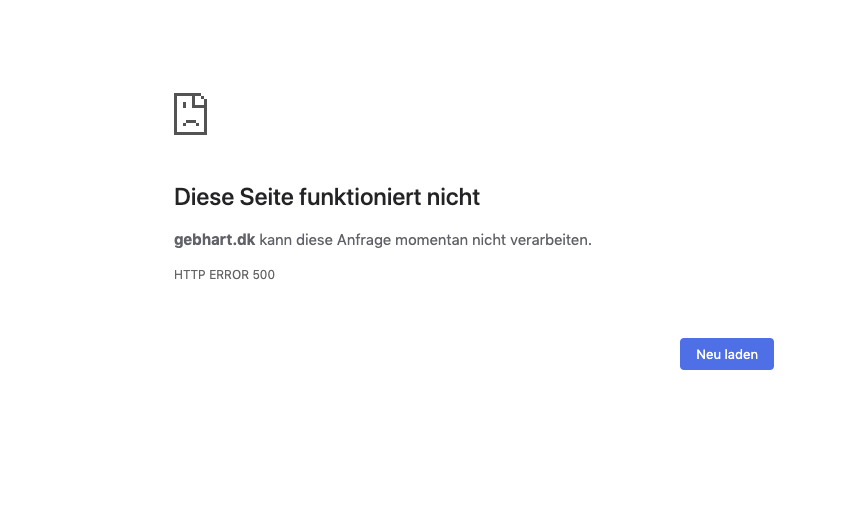Click the number 500 in the error code
The height and width of the screenshot is (530, 865).
[263, 275]
